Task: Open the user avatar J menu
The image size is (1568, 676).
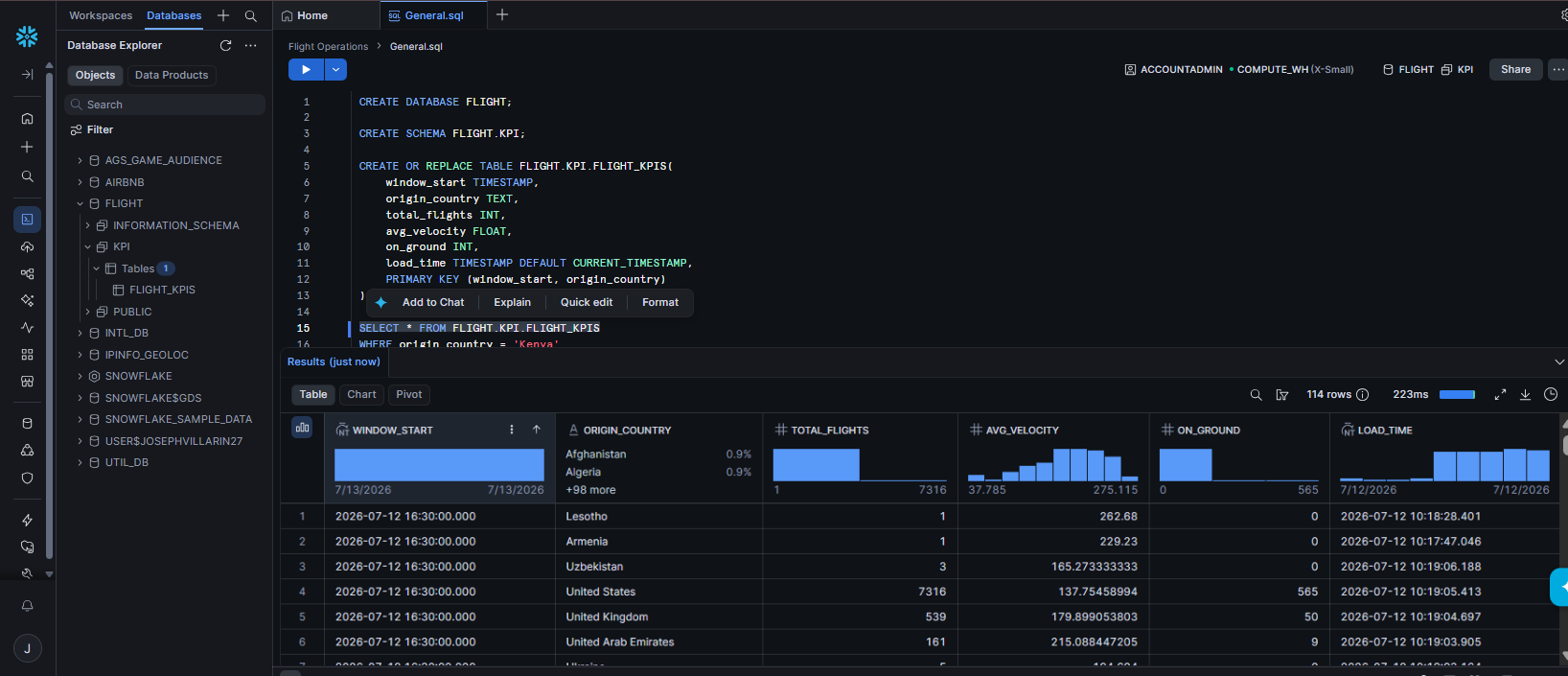Action: pos(27,649)
